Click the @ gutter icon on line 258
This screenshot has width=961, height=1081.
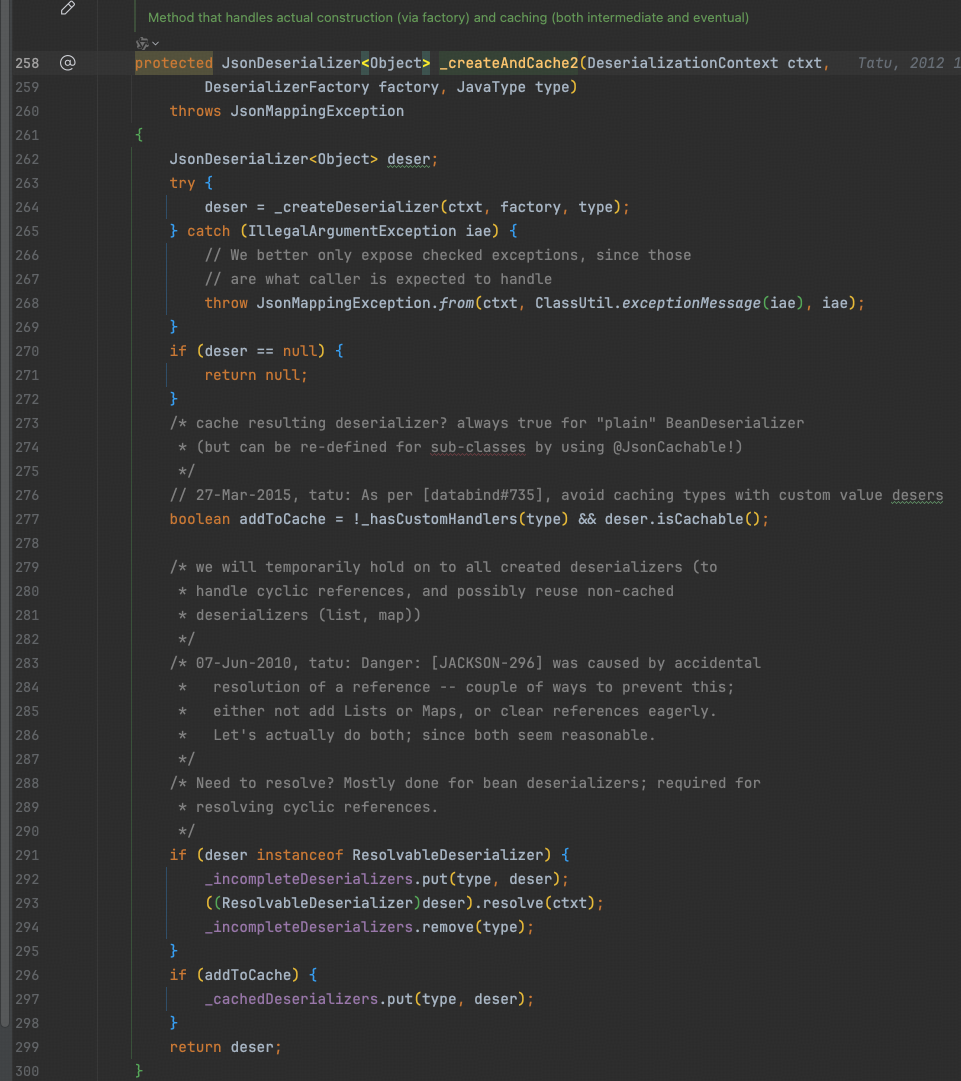coord(67,63)
